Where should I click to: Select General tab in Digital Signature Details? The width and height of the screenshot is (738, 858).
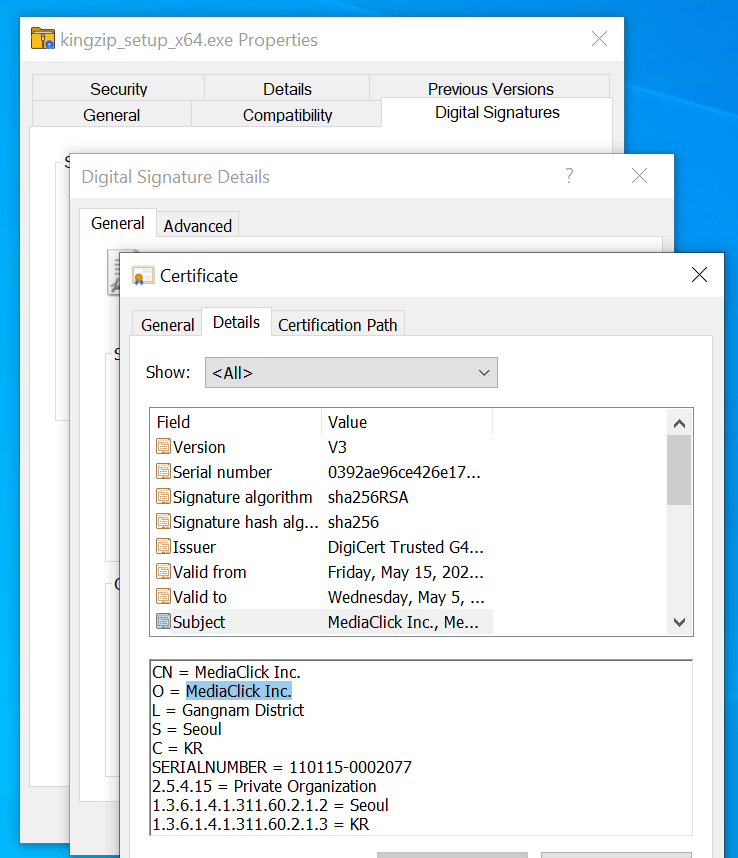click(118, 223)
